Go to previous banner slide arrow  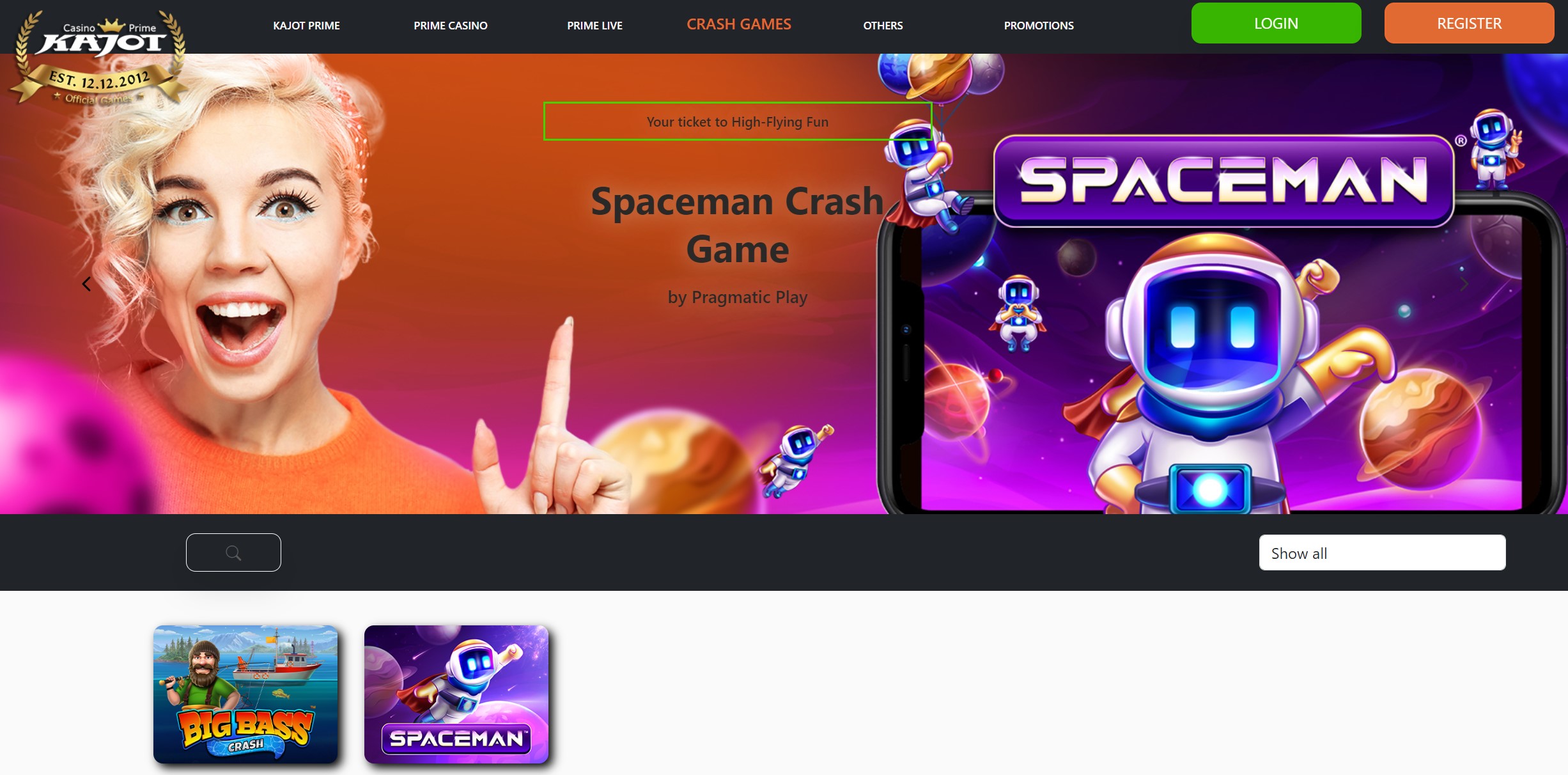[x=86, y=284]
